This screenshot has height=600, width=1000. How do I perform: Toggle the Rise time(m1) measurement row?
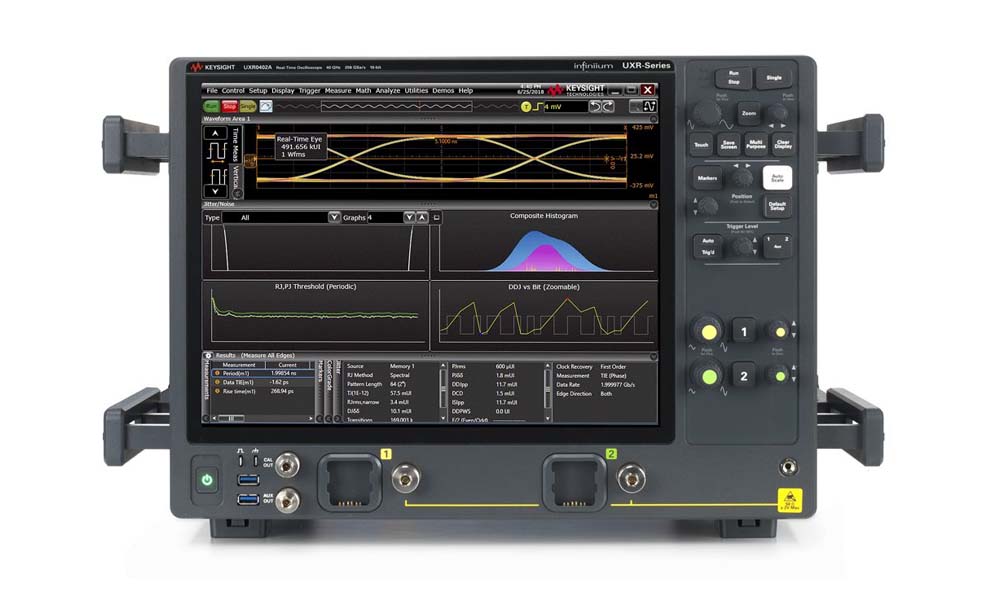tap(240, 391)
